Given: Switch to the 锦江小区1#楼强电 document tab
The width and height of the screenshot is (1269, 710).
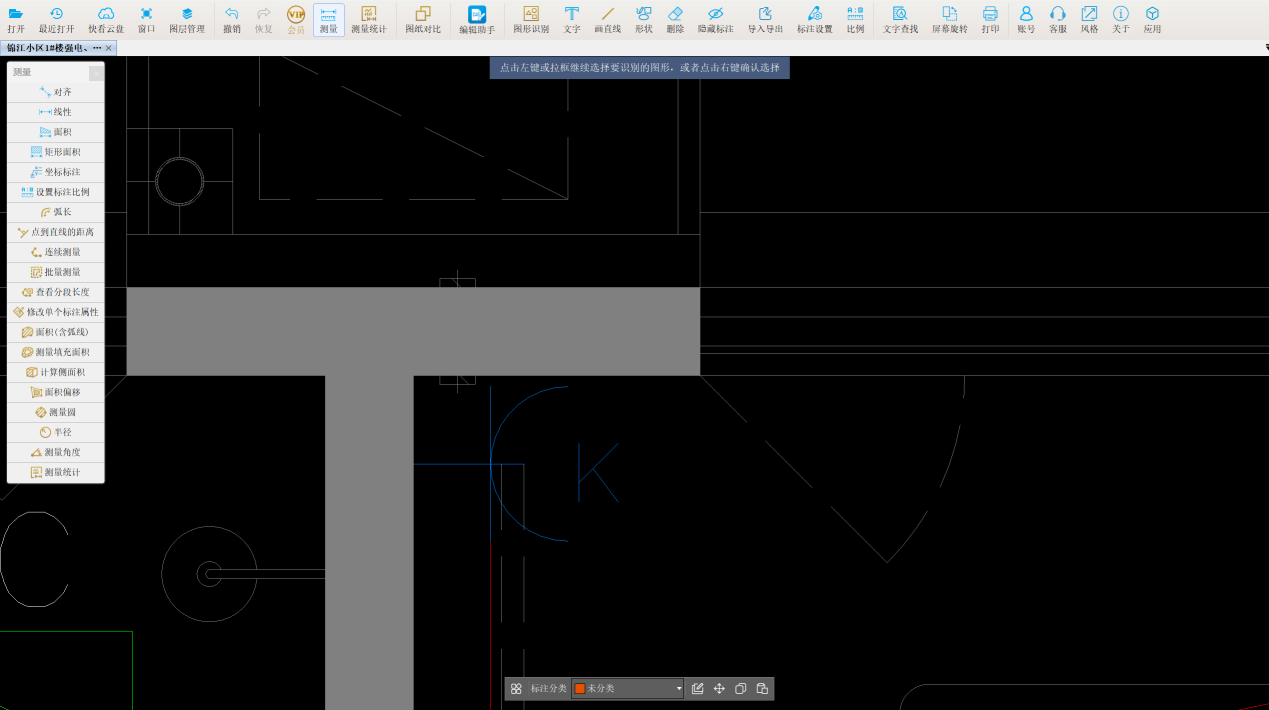Looking at the screenshot, I should [x=46, y=48].
